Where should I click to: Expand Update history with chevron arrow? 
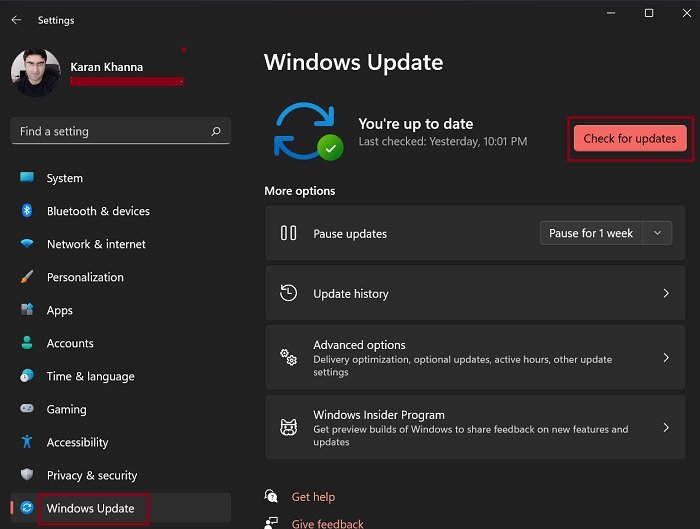pos(666,294)
